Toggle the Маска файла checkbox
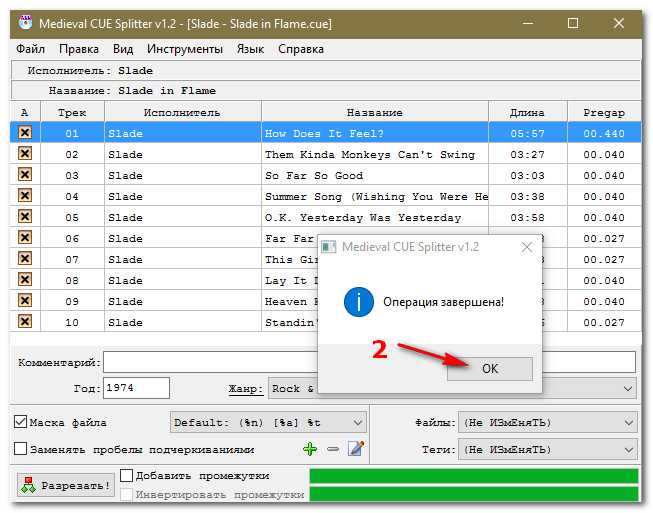 (x=20, y=422)
